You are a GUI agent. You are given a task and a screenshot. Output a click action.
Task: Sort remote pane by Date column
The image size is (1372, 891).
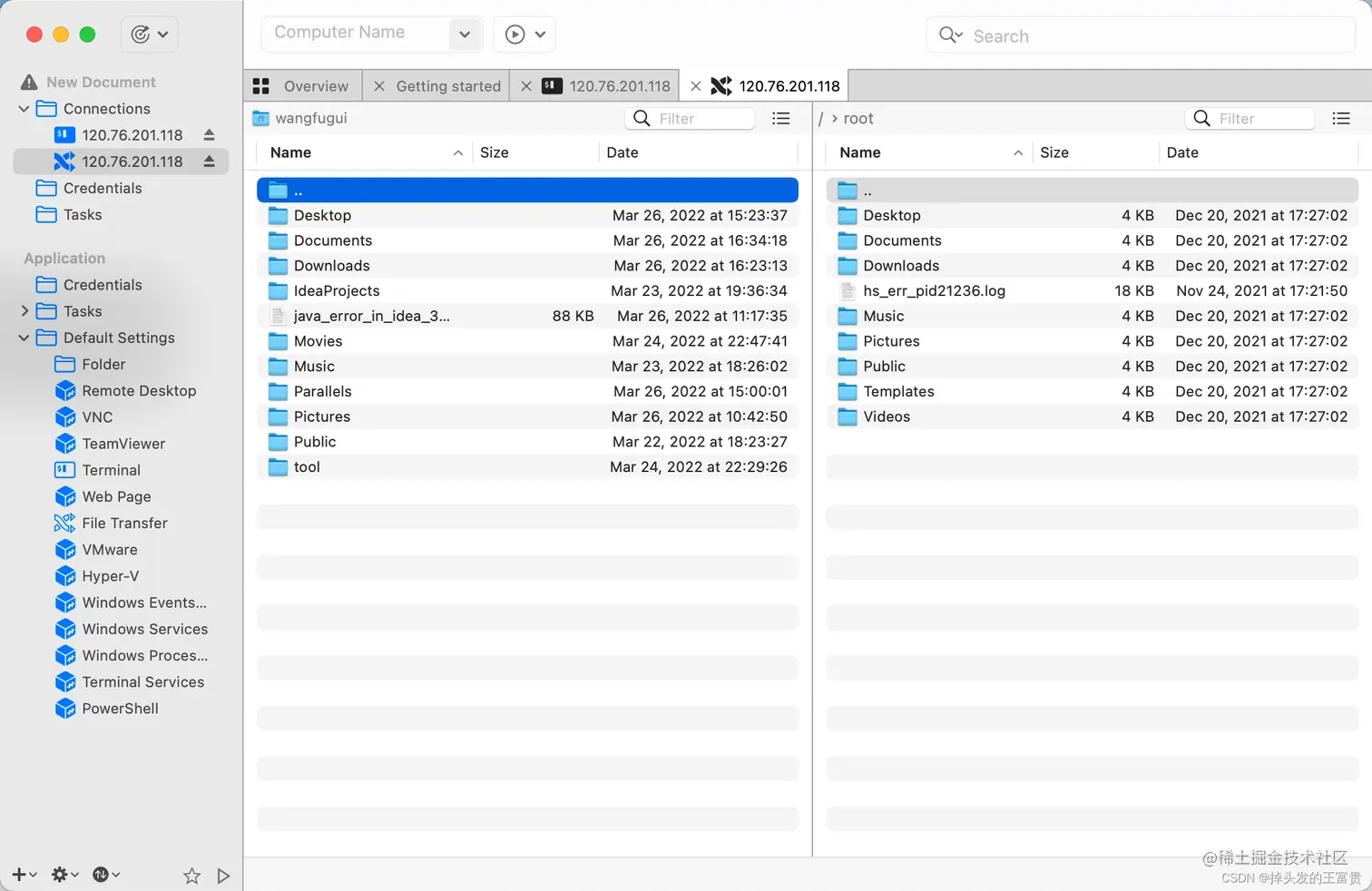click(x=1259, y=152)
